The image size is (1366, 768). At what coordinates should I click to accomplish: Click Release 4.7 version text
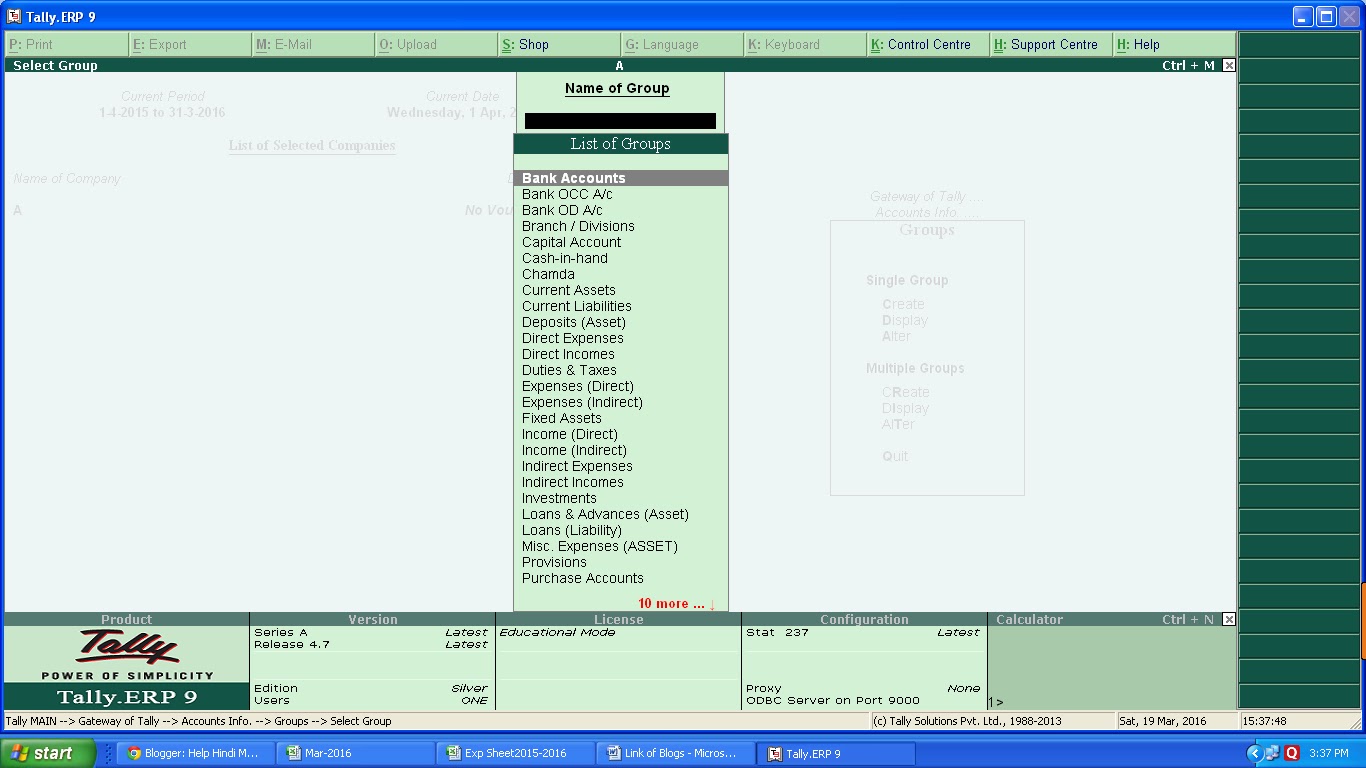coord(292,644)
